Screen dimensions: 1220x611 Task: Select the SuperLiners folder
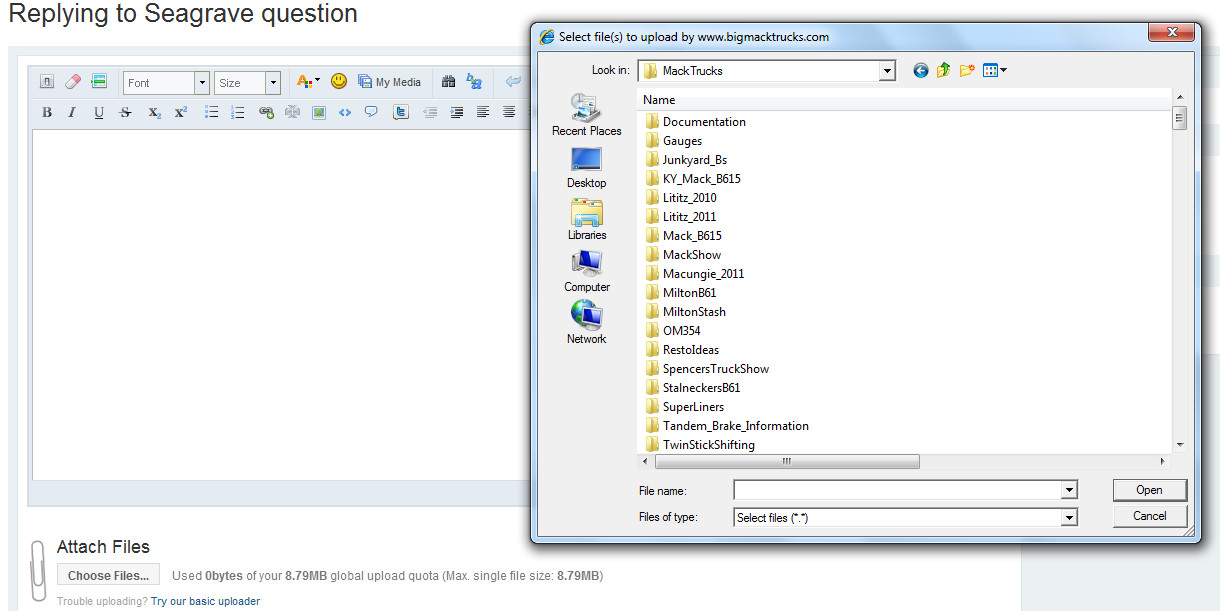(684, 407)
